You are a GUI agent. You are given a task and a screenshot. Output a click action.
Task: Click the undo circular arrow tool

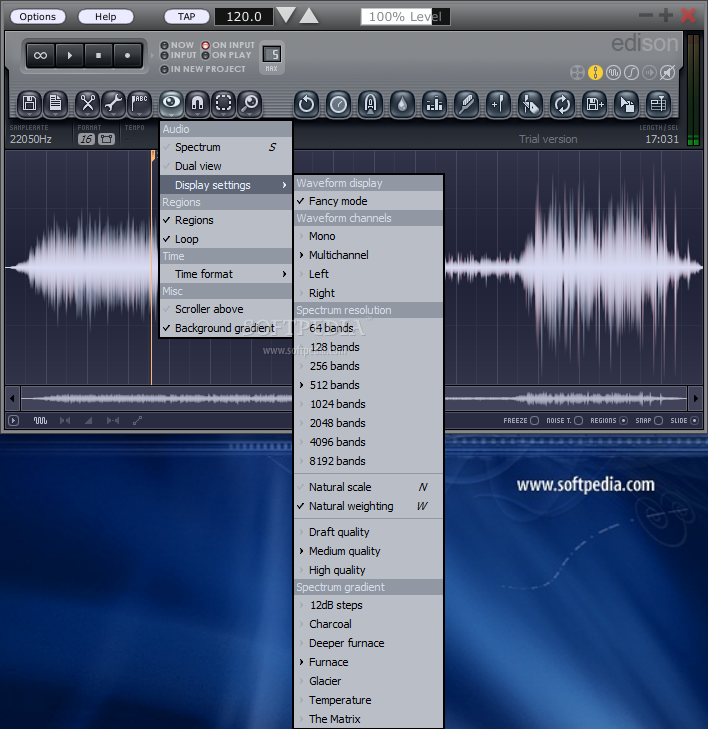coord(306,104)
